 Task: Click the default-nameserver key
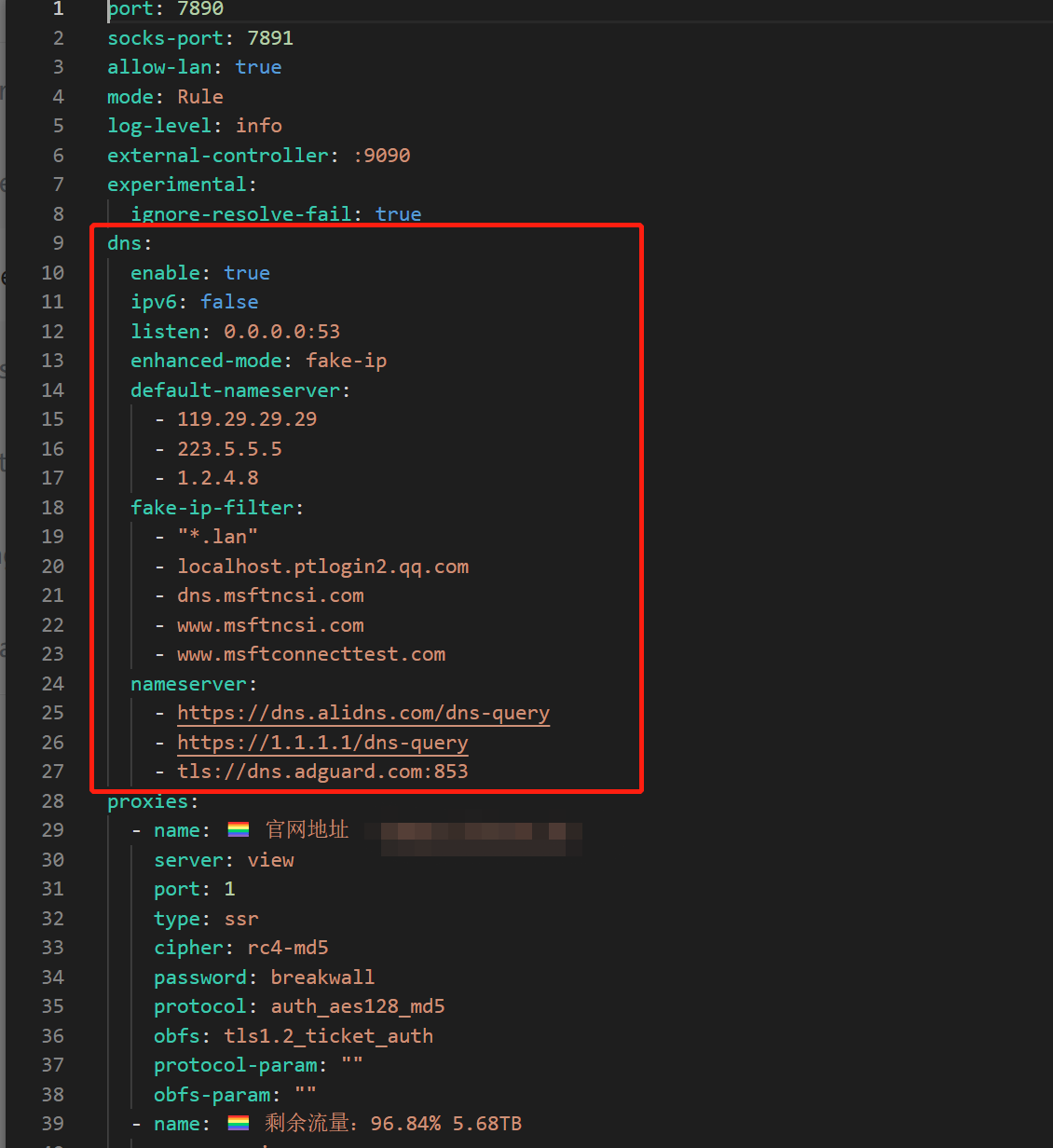coord(235,390)
